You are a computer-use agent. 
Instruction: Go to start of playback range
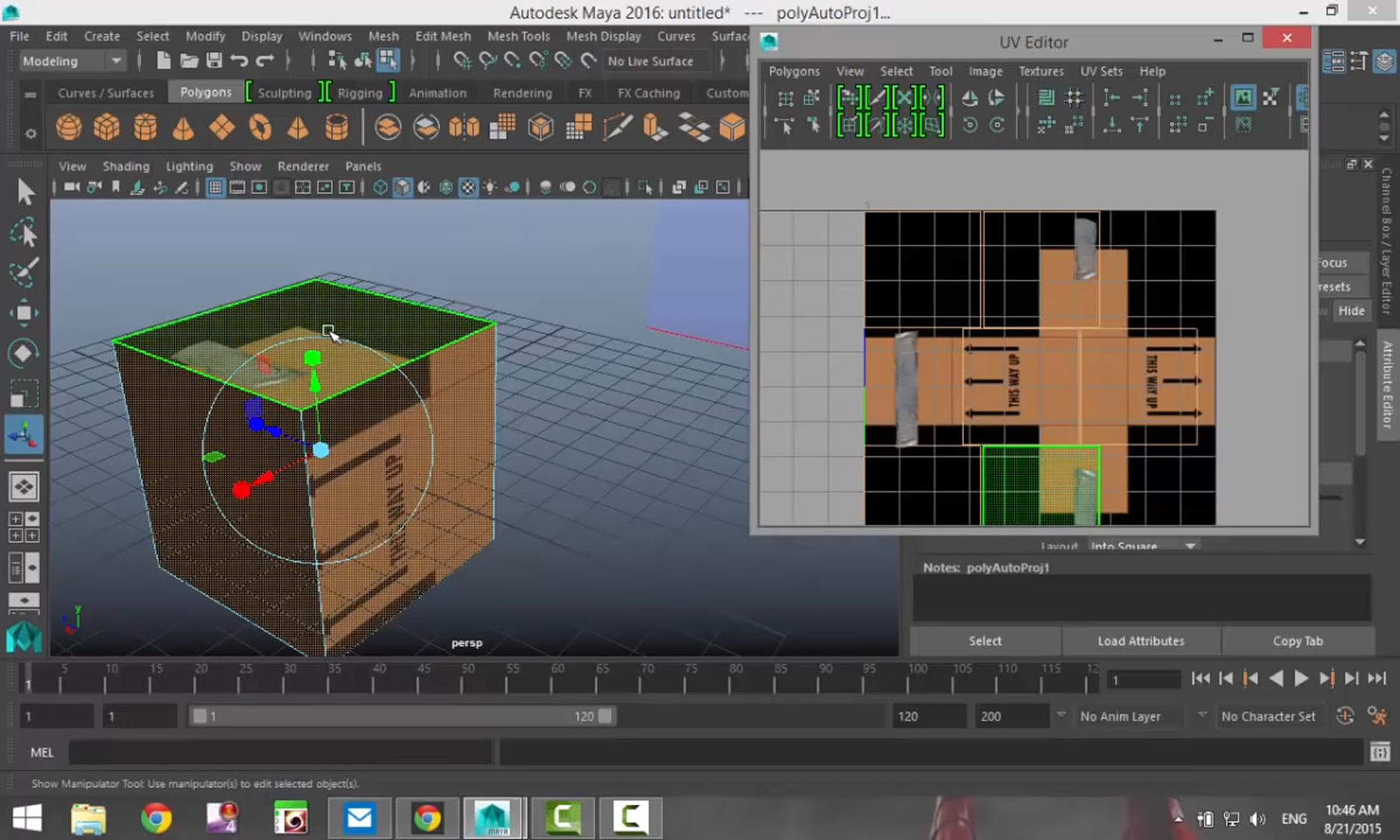[1201, 679]
